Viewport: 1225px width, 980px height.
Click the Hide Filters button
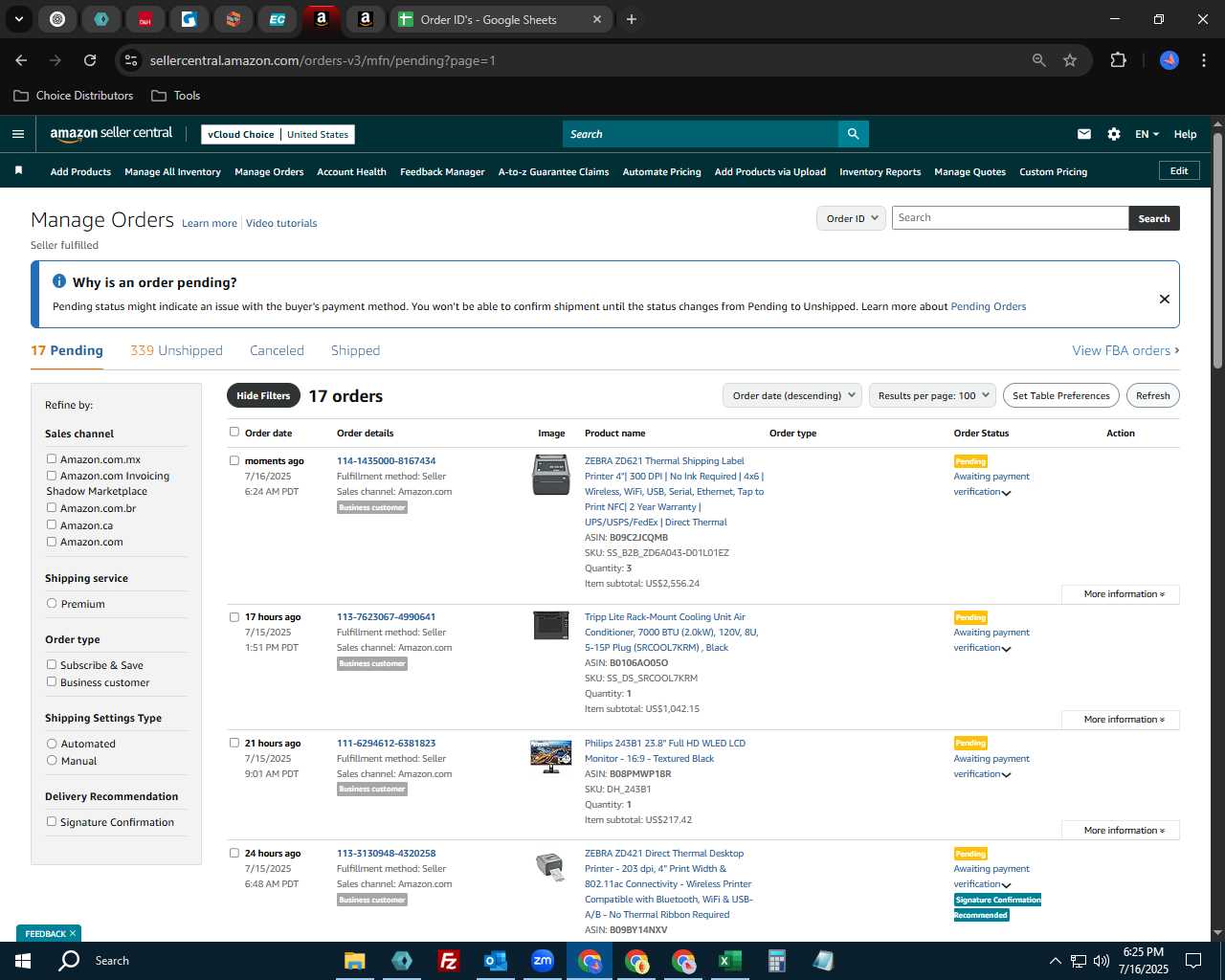(x=263, y=395)
